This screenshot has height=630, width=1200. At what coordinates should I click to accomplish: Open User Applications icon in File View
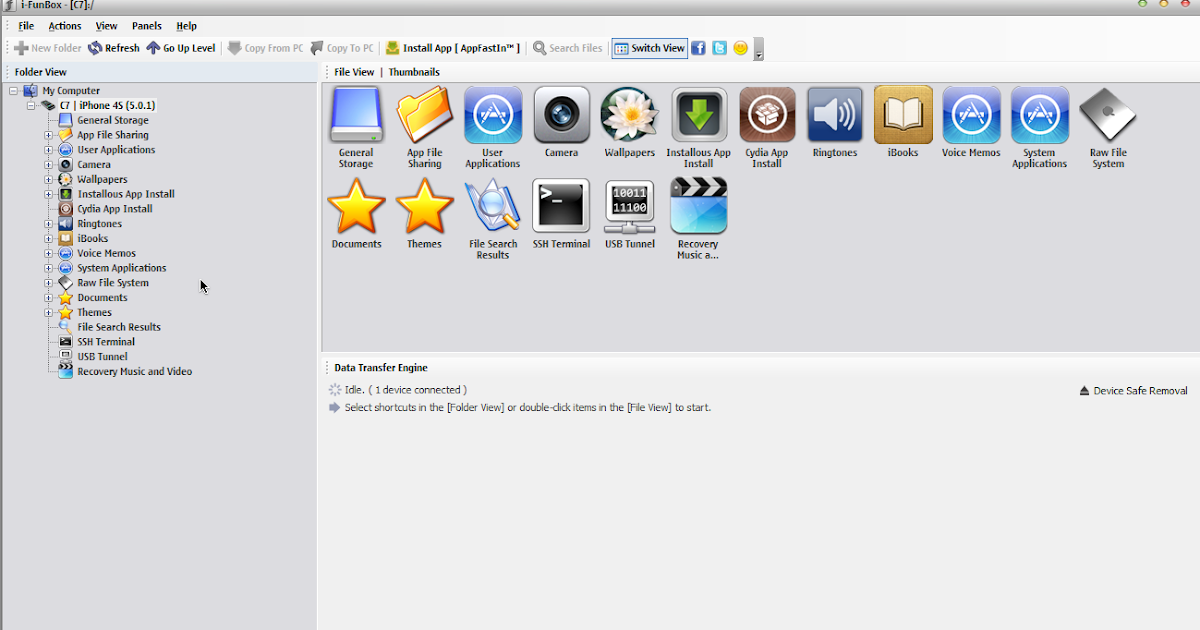coord(493,115)
